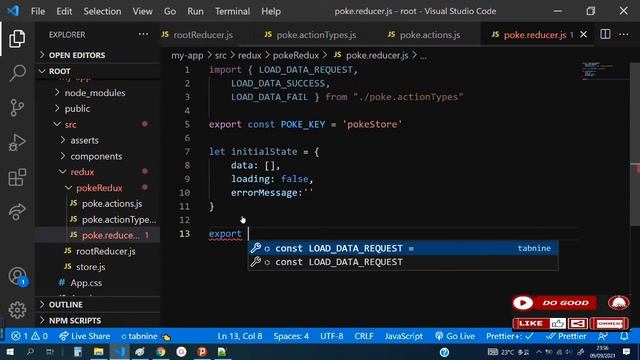Click the VS Code taskbar icon

coord(119,352)
